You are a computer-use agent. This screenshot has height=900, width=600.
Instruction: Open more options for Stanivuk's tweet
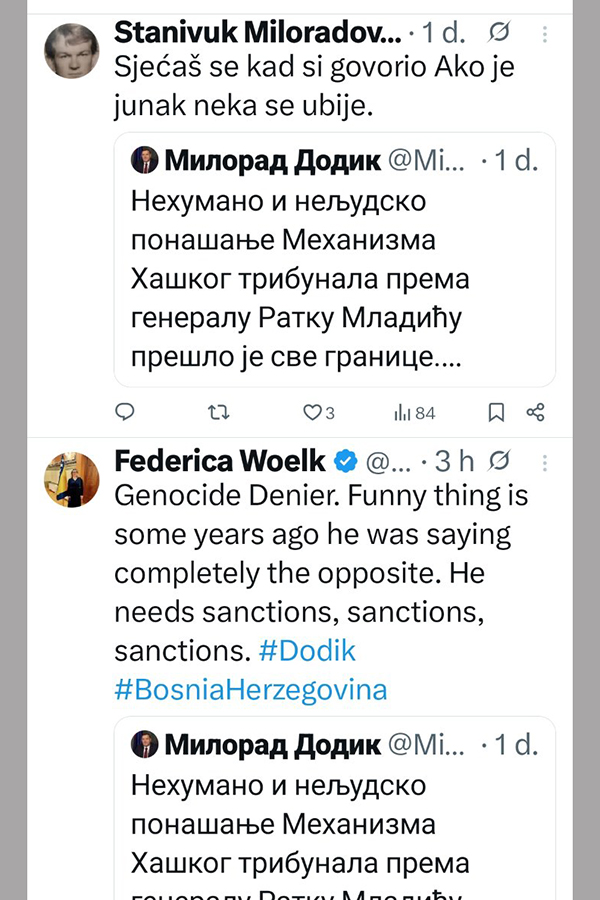pyautogui.click(x=545, y=34)
